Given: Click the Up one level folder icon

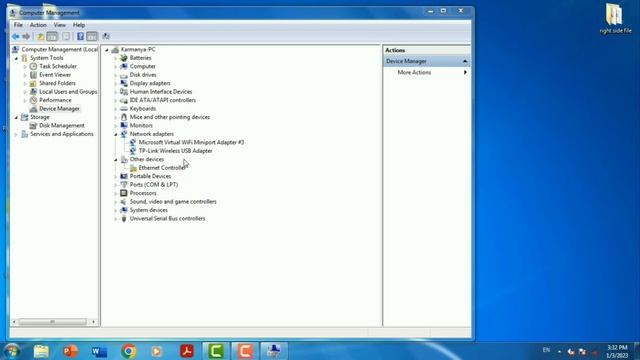Looking at the screenshot, I should (x=40, y=36).
